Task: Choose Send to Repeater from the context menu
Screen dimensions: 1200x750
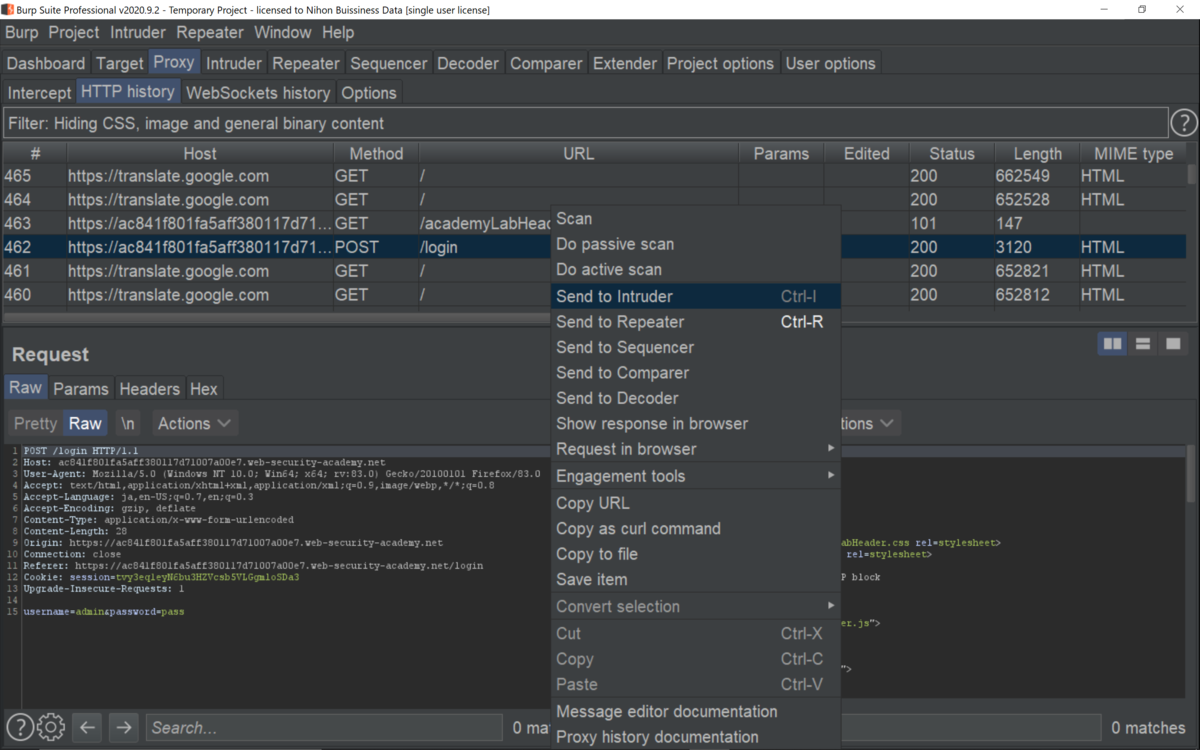Action: click(x=696, y=322)
